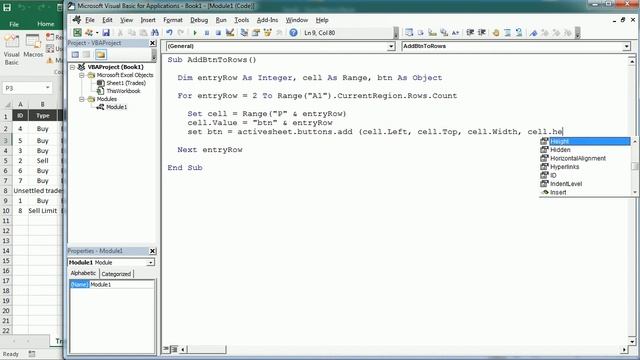
Task: Switch to Categorized properties tab
Action: pos(116,274)
